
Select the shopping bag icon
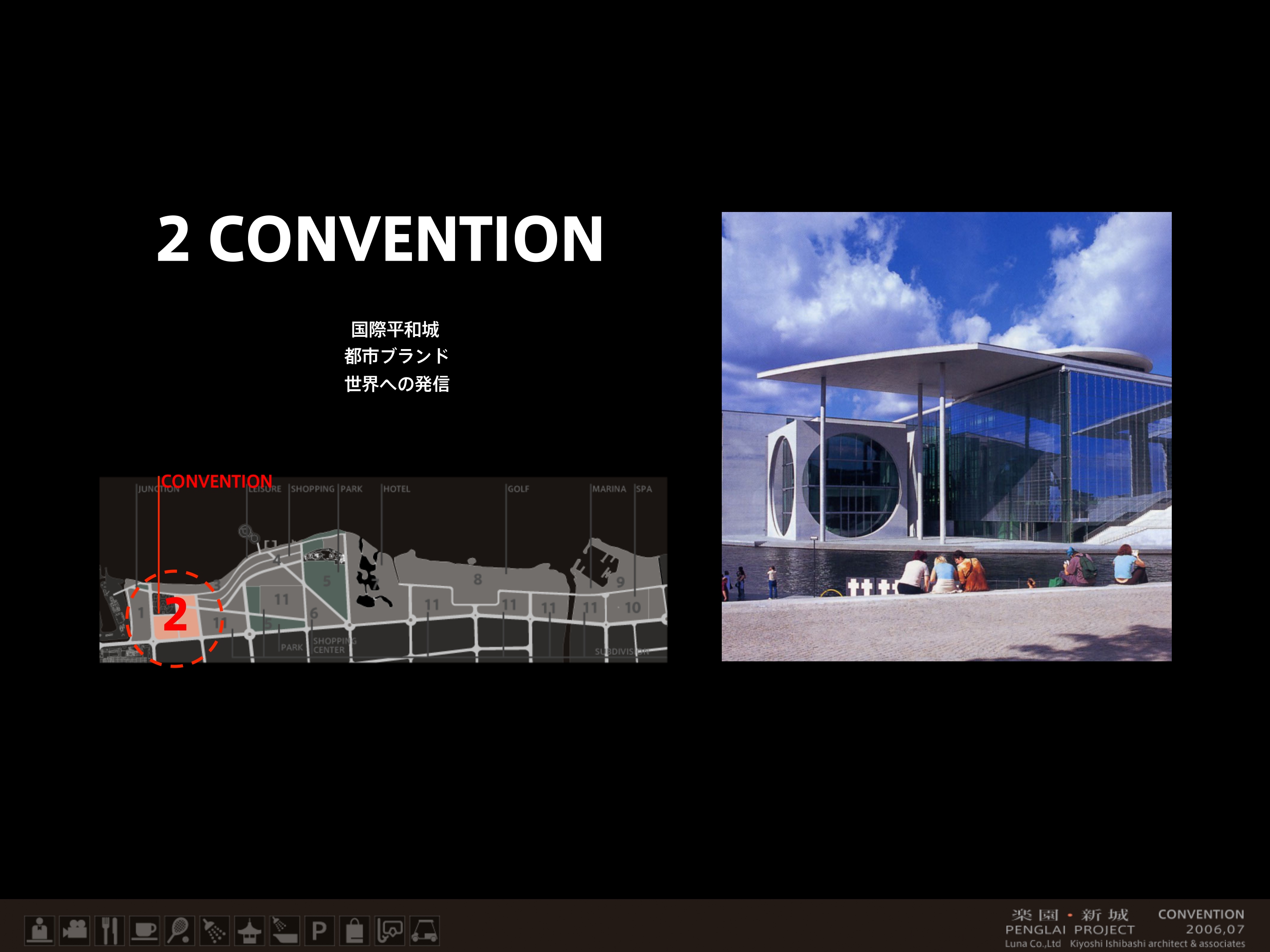tap(355, 930)
